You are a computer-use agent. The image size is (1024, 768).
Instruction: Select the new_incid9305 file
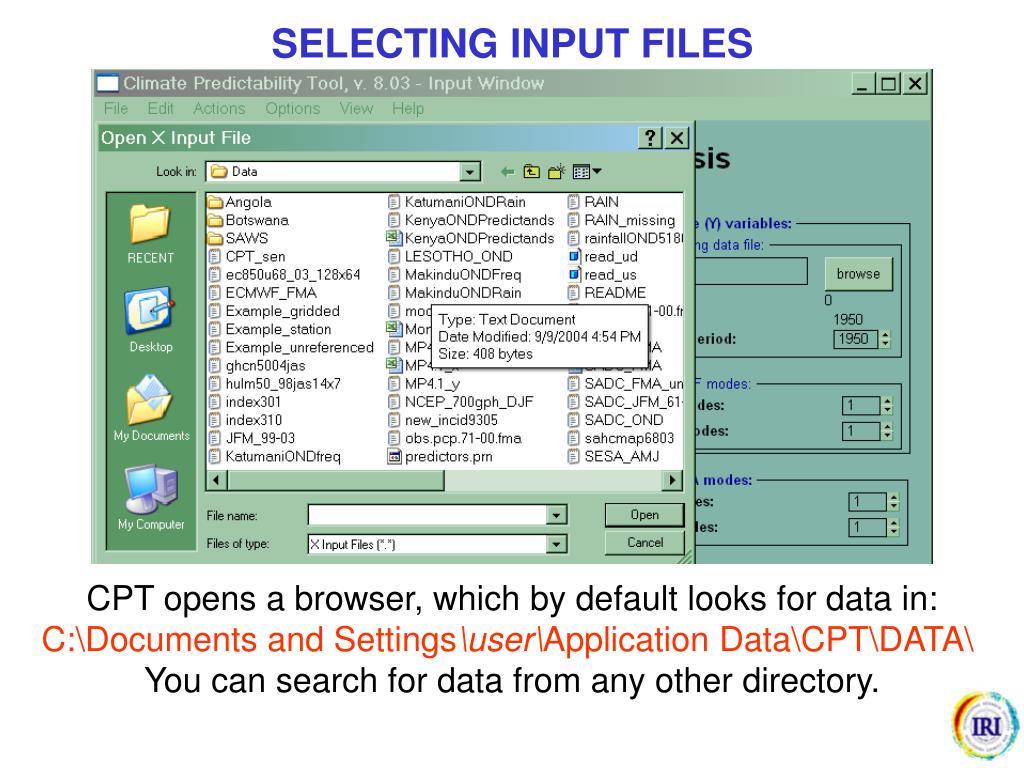click(x=443, y=421)
